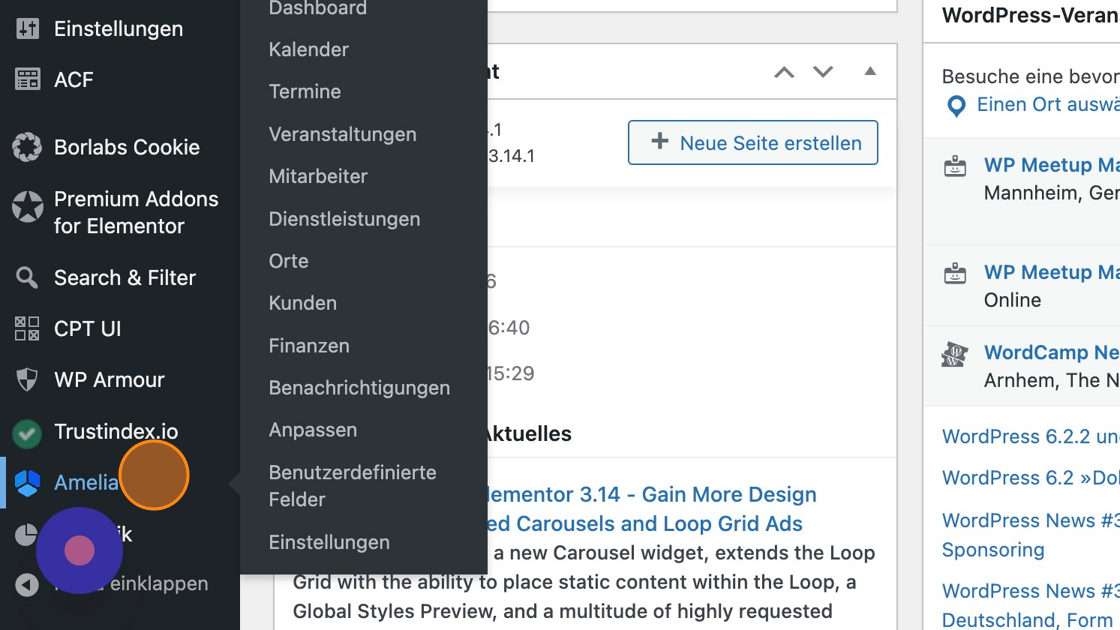Collapse the widget with the triangle toggle

click(x=870, y=71)
